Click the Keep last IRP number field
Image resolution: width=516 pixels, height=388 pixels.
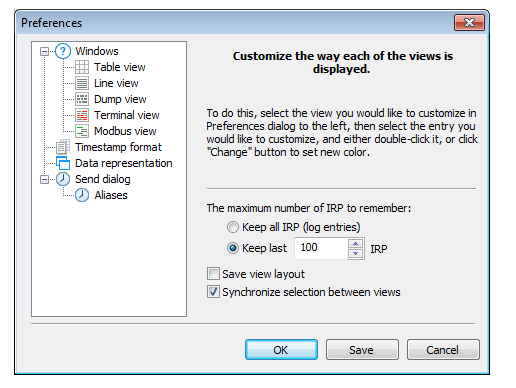(321, 248)
